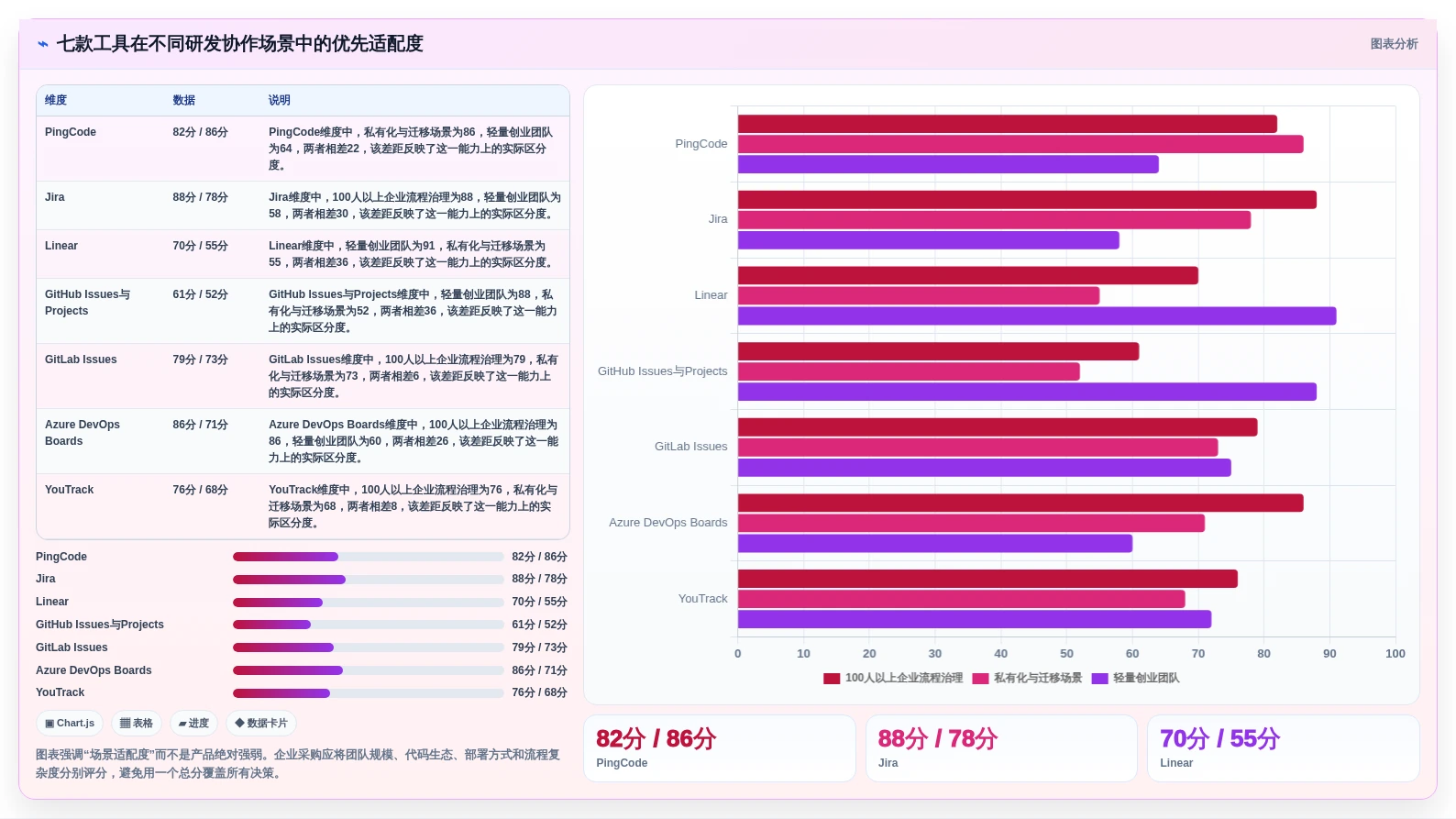Click the GitHub Issues与Projects chart axis label
This screenshot has height=819, width=1456.
coord(663,371)
